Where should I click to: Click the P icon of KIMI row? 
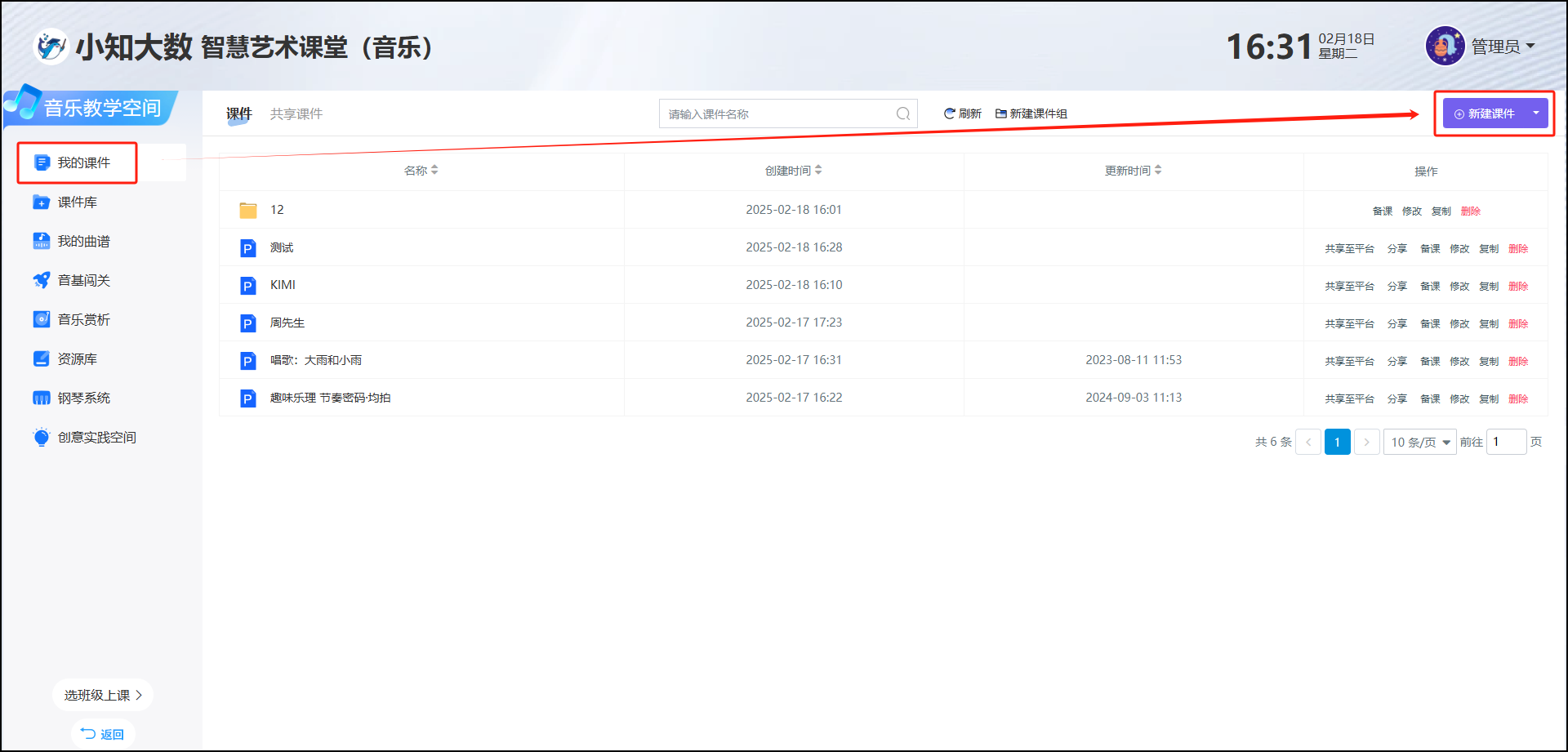pos(248,286)
